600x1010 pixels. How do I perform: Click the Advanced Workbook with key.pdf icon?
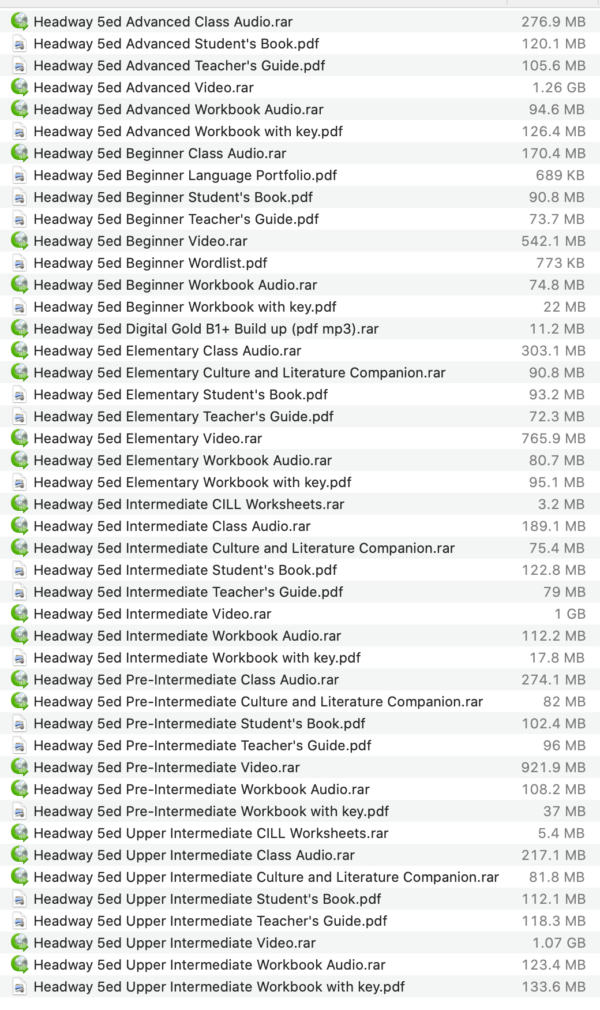pos(19,131)
